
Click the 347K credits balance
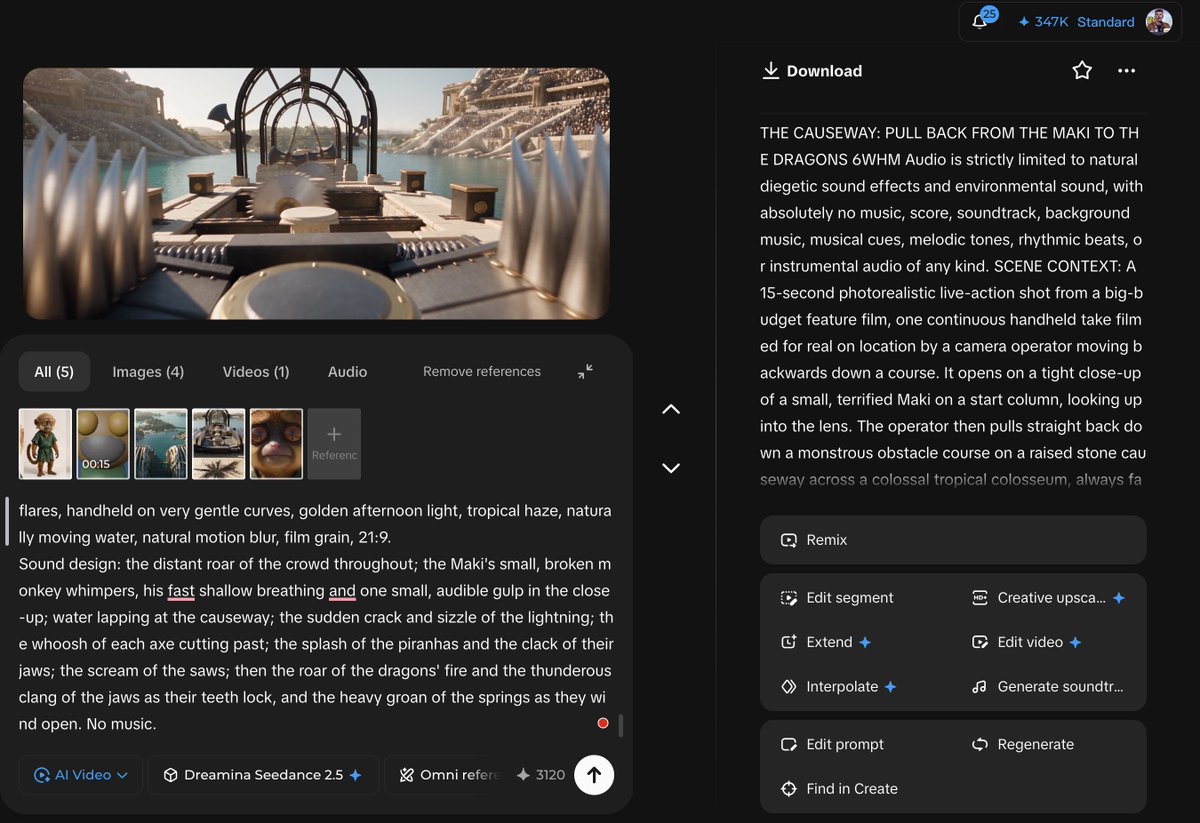(1042, 22)
